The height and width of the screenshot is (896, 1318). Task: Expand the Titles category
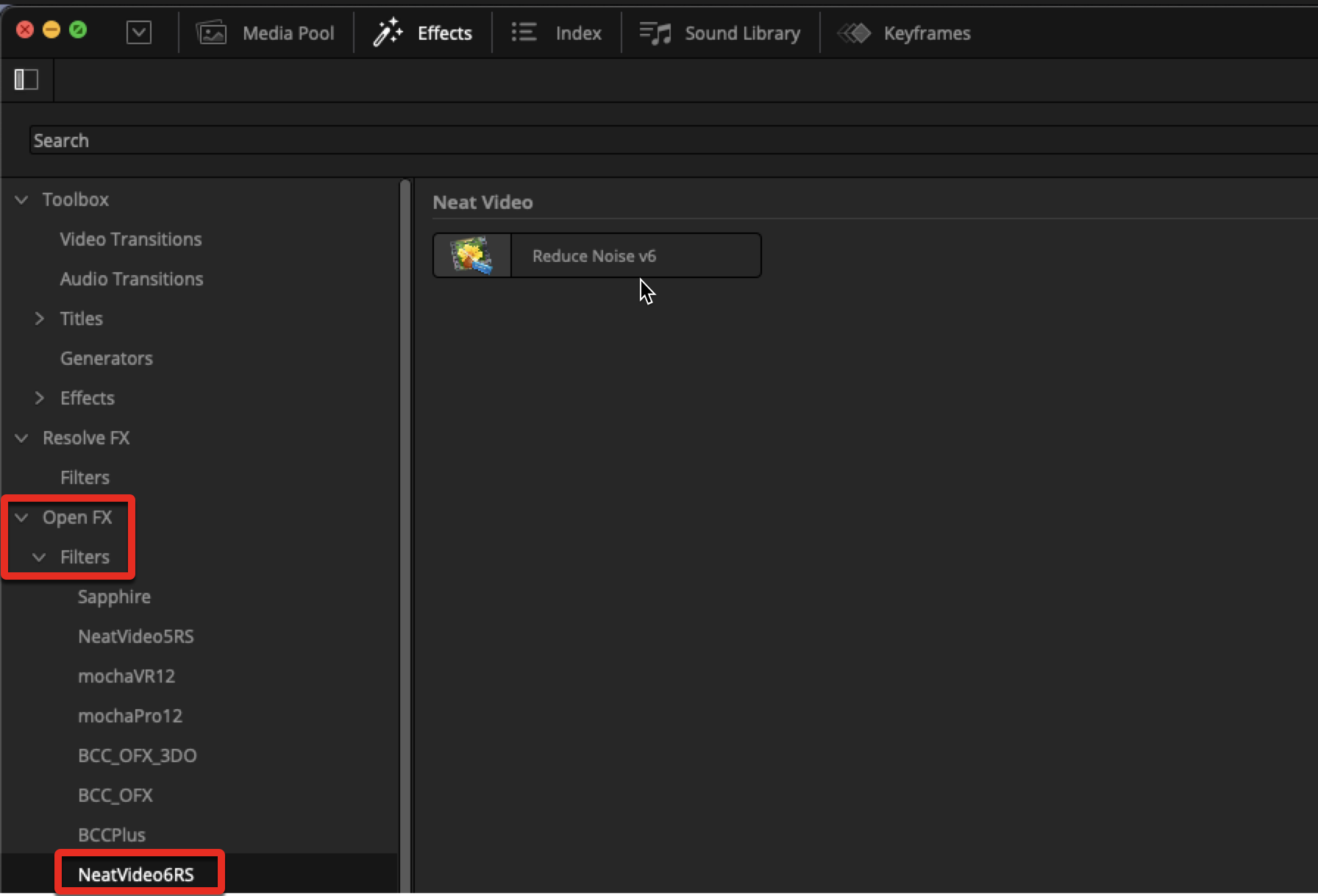click(x=40, y=319)
